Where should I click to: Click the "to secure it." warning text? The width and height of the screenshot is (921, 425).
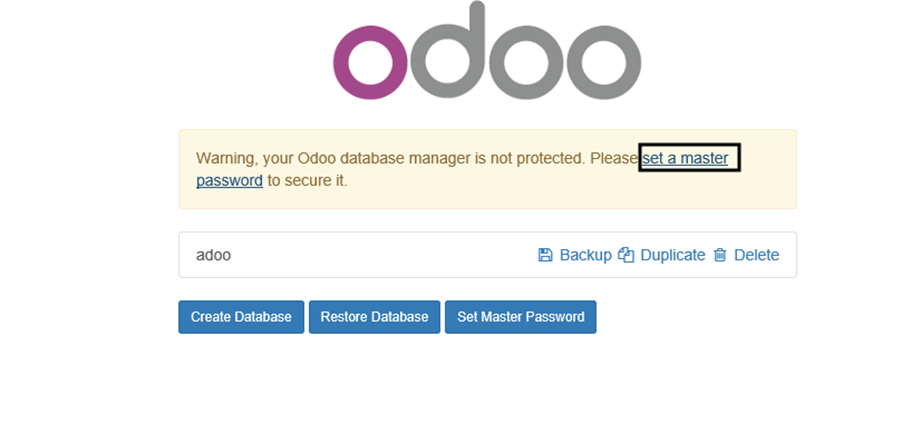point(307,181)
